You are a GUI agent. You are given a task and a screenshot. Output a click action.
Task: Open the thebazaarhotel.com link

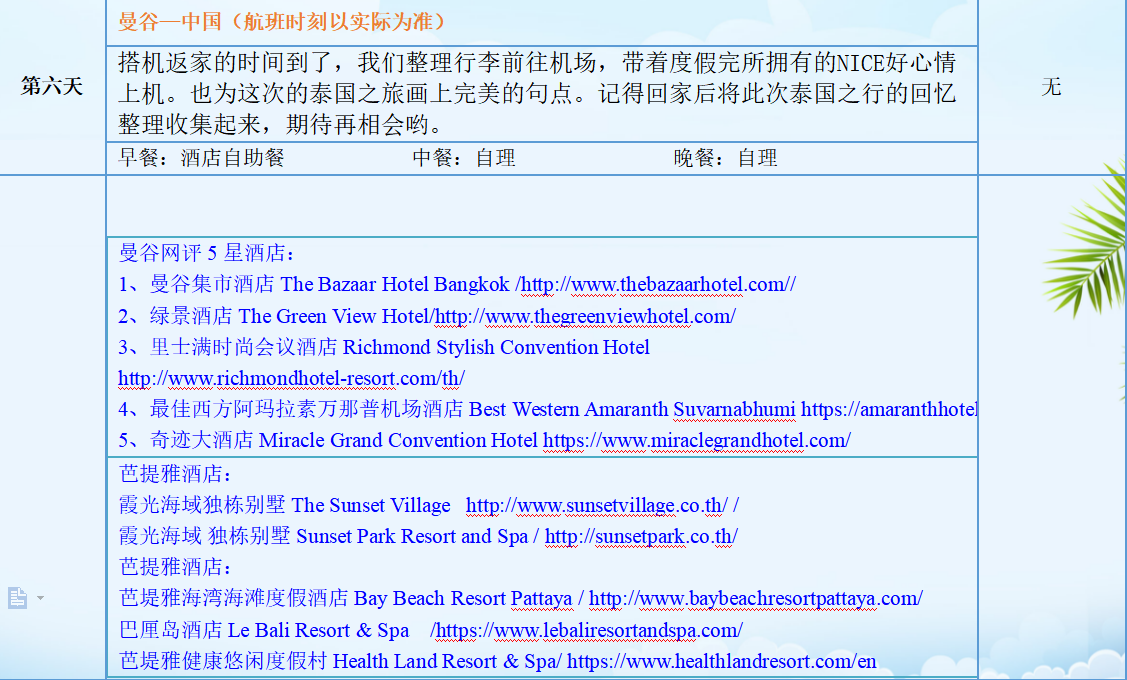[657, 285]
